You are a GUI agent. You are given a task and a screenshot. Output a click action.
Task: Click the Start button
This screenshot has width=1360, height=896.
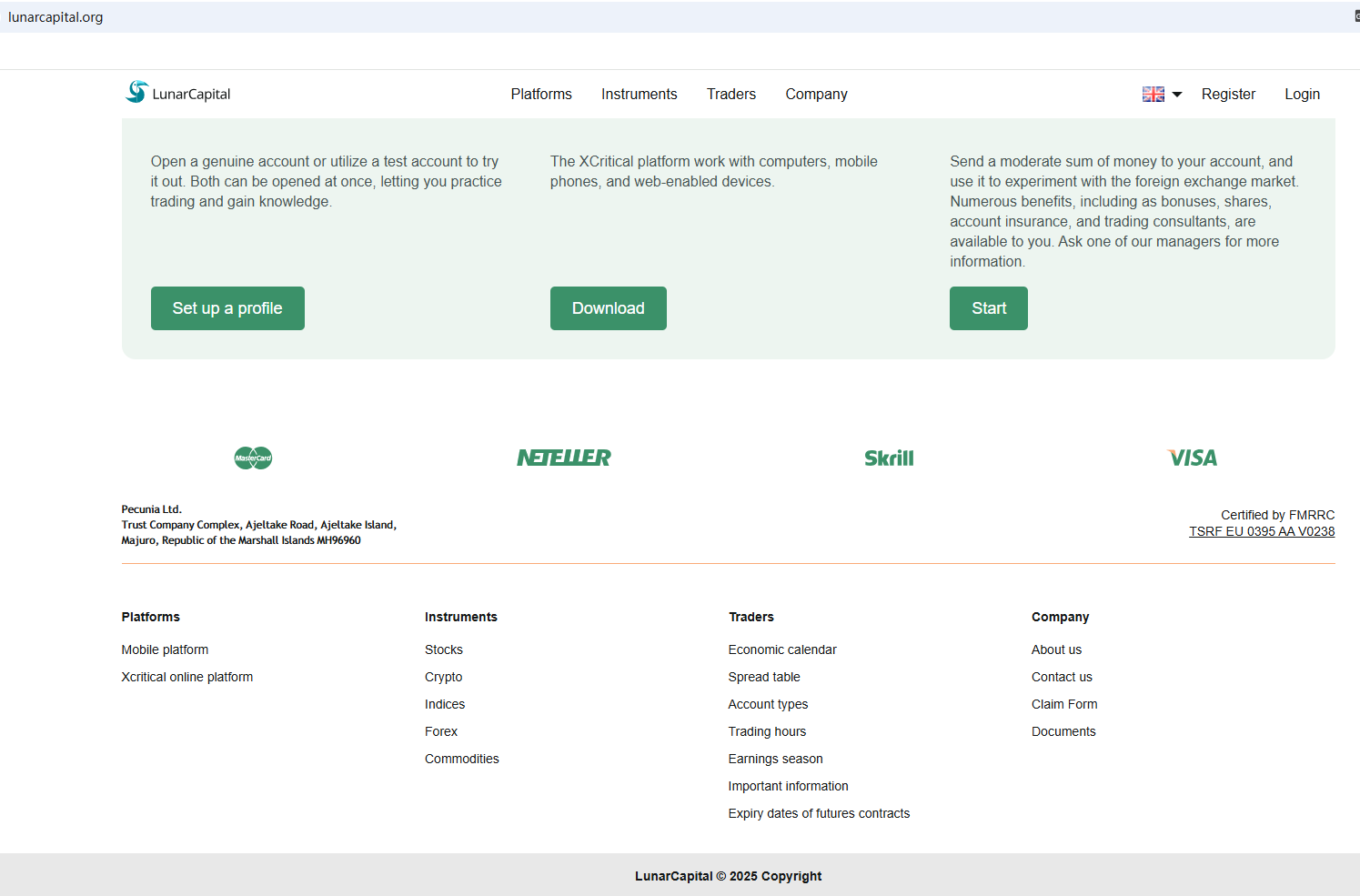(989, 308)
